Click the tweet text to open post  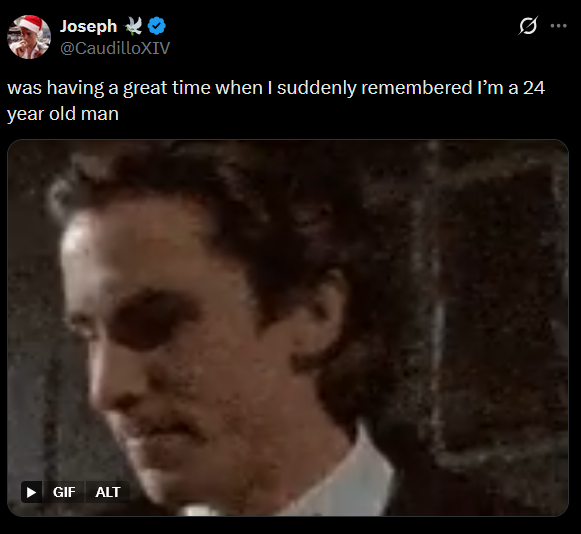pos(276,100)
